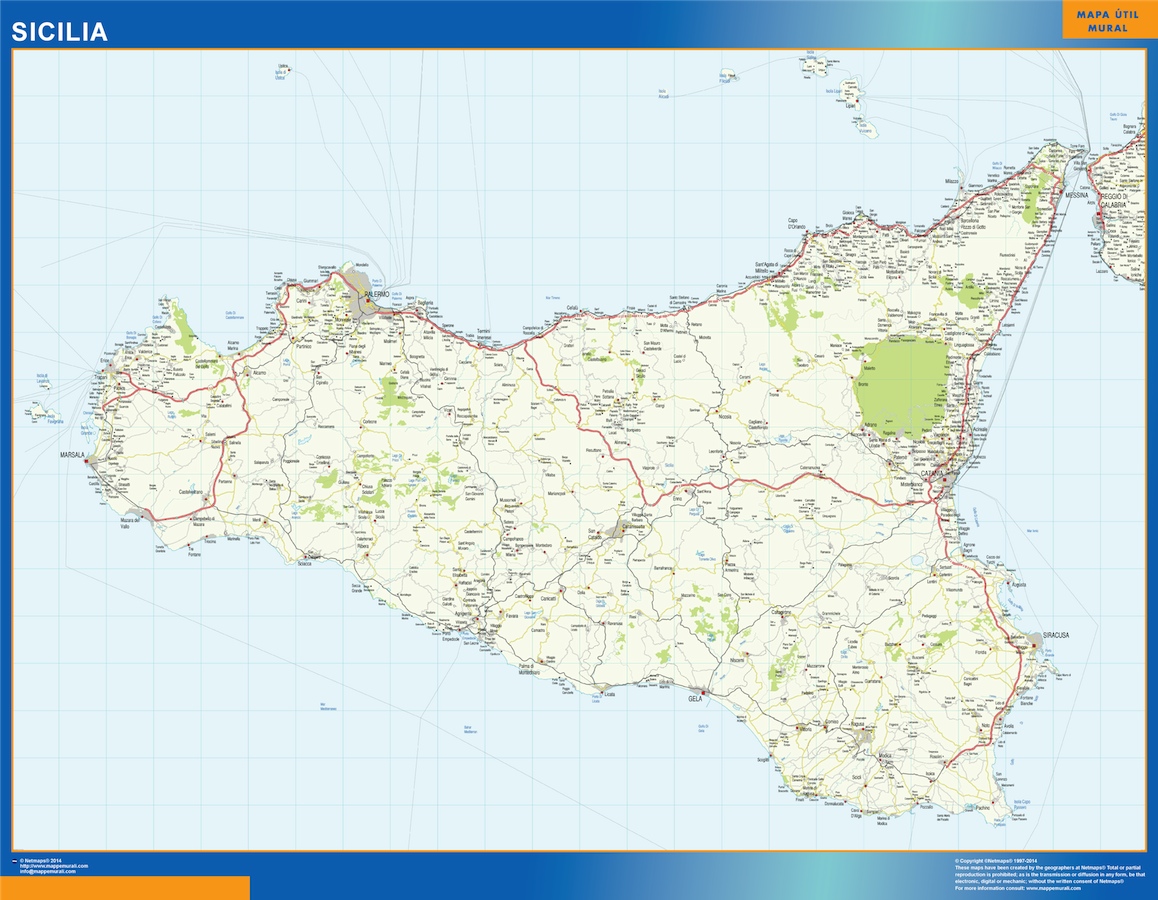1158x900 pixels.
Task: Click the Agrigento town label
Action: coord(463,614)
